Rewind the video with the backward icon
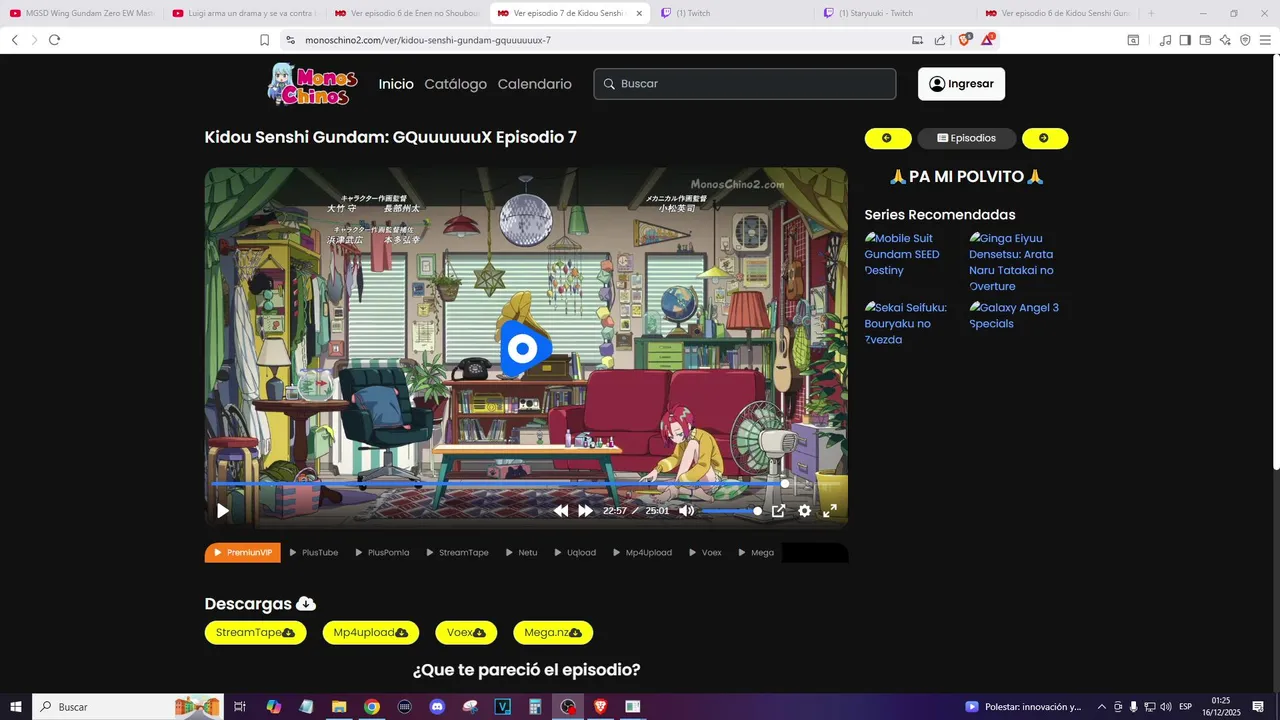Screen dimensions: 1280x720 [x=561, y=511]
